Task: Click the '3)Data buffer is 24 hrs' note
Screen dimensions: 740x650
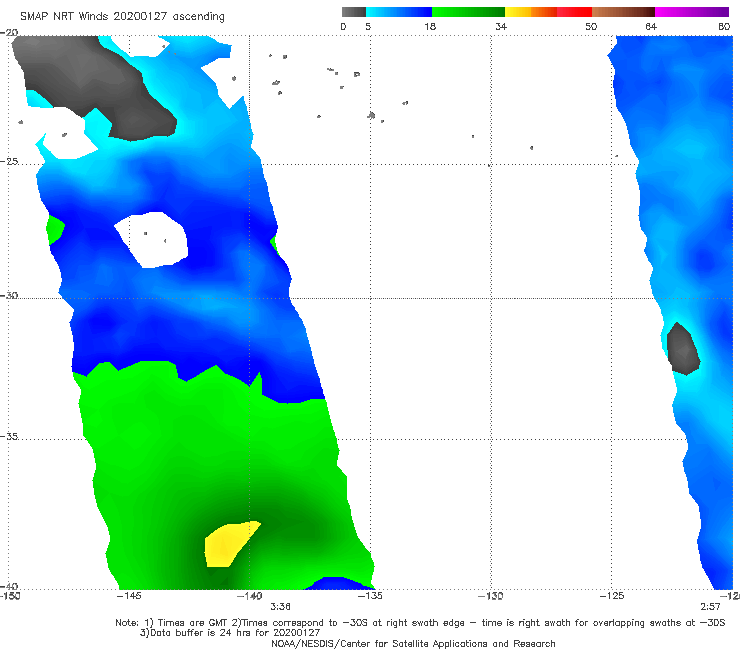Action: (230, 633)
